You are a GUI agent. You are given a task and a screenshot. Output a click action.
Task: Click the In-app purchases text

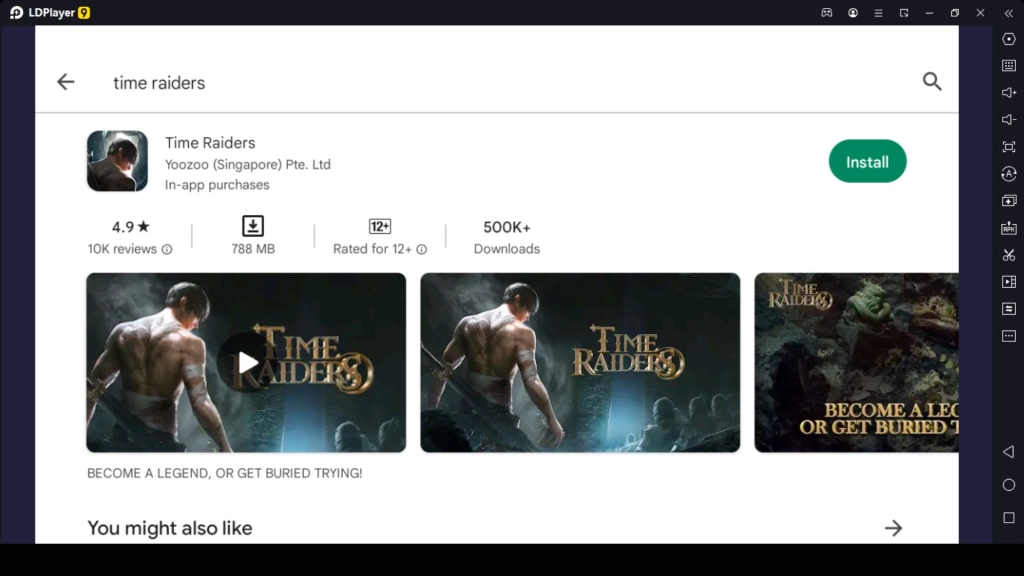[x=217, y=185]
